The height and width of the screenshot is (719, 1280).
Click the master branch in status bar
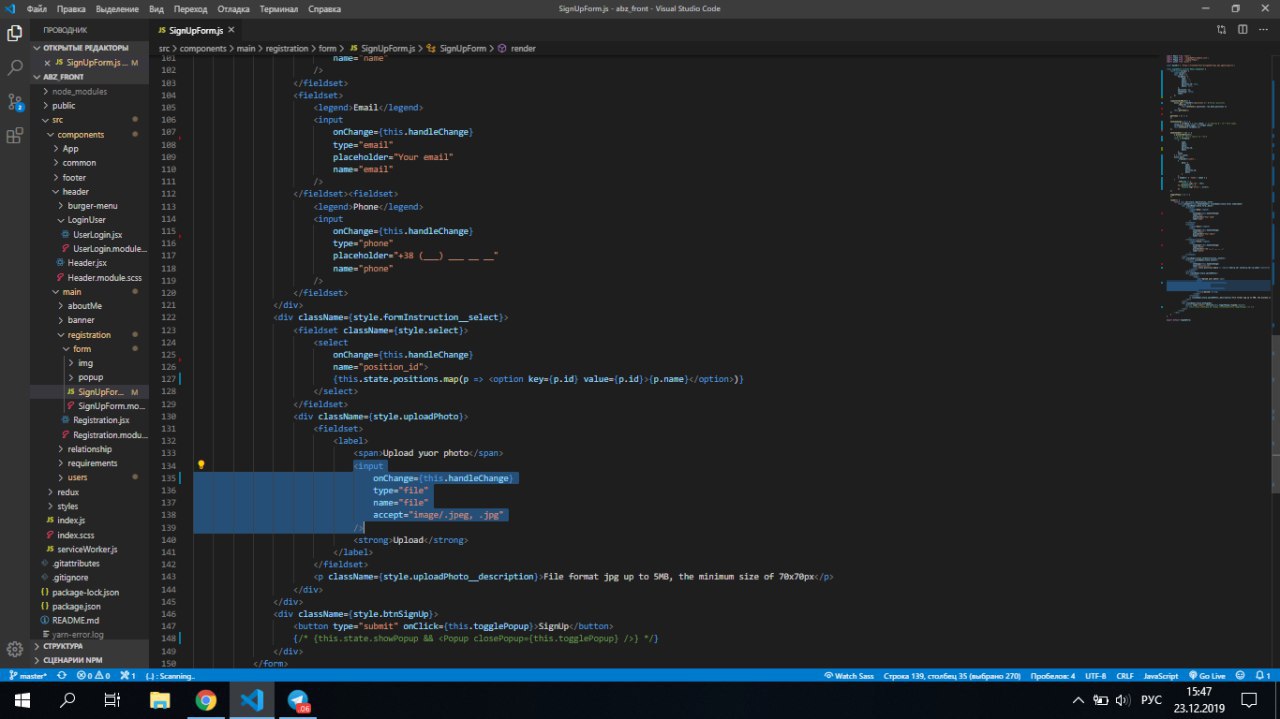(29, 676)
